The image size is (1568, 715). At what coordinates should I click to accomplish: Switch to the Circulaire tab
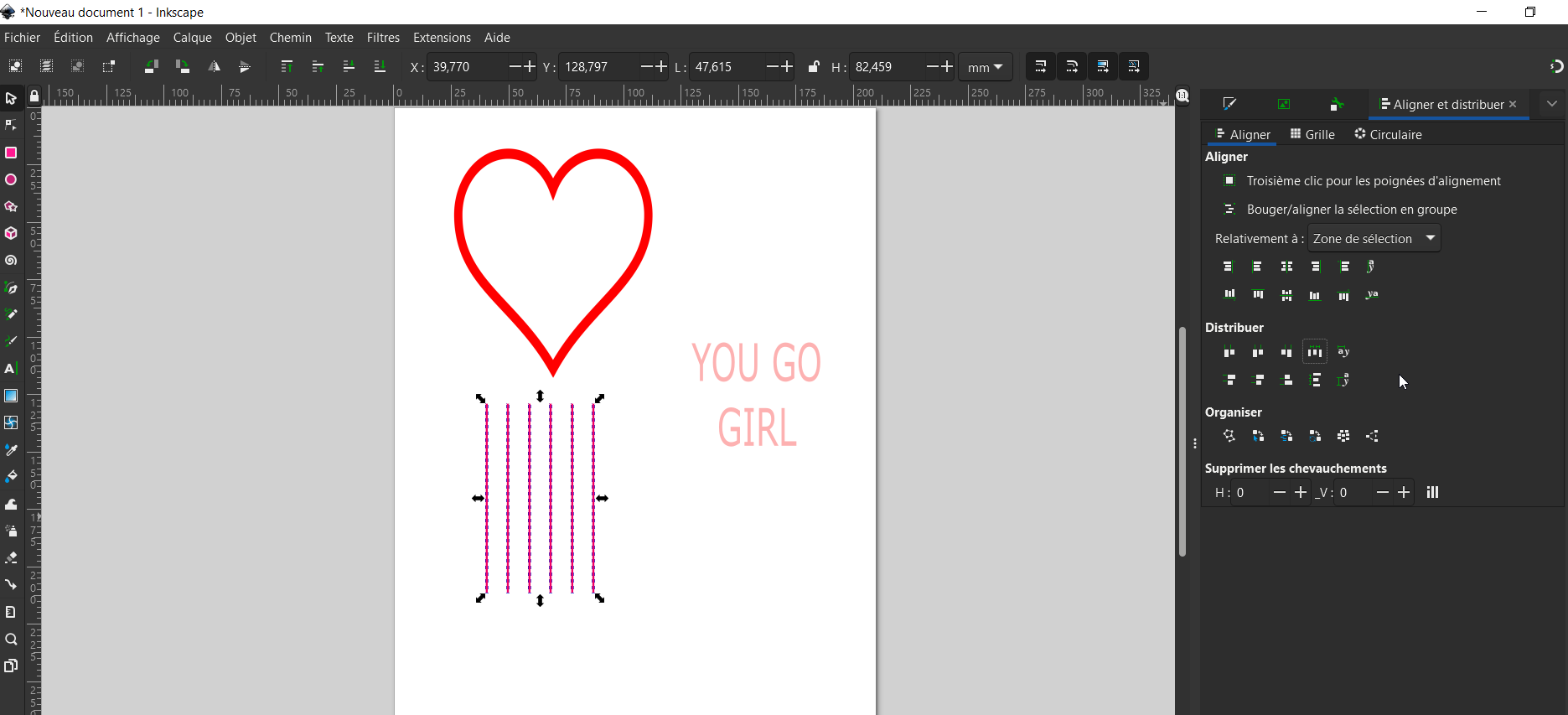[x=1388, y=134]
